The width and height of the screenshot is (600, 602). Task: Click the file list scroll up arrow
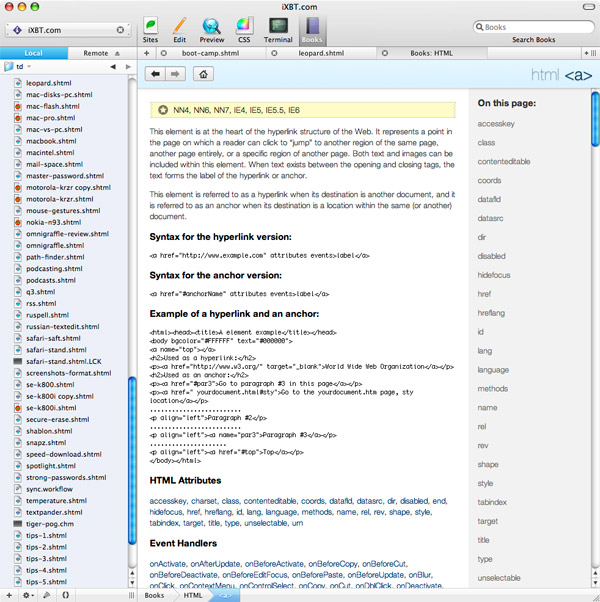pyautogui.click(x=132, y=573)
